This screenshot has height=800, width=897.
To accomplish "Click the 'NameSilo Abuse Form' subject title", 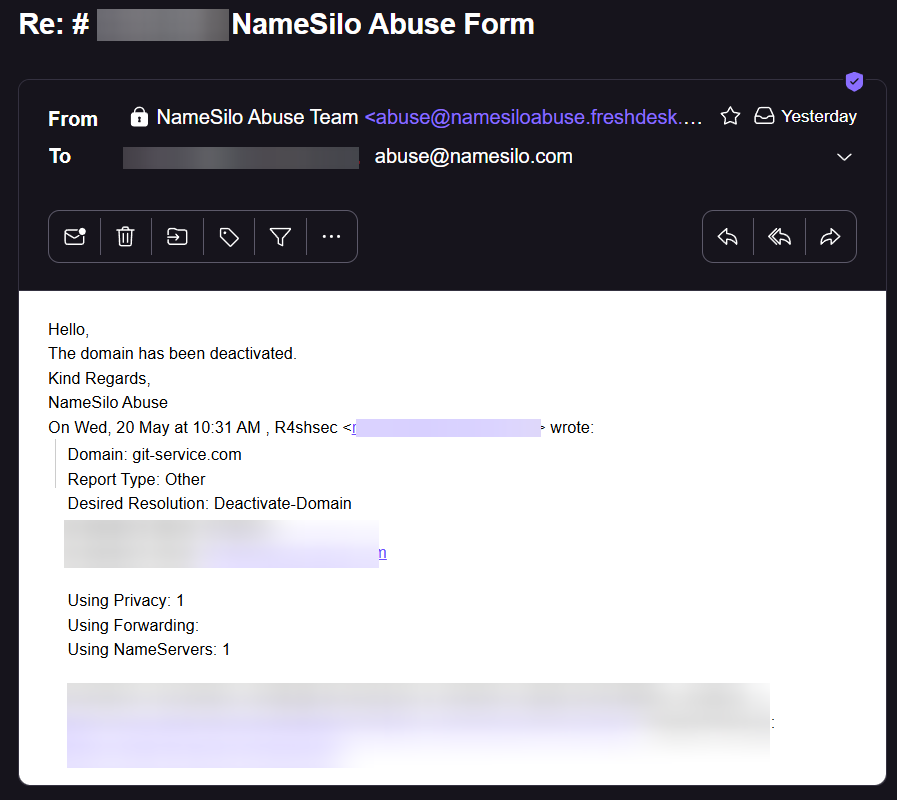I will coord(383,25).
